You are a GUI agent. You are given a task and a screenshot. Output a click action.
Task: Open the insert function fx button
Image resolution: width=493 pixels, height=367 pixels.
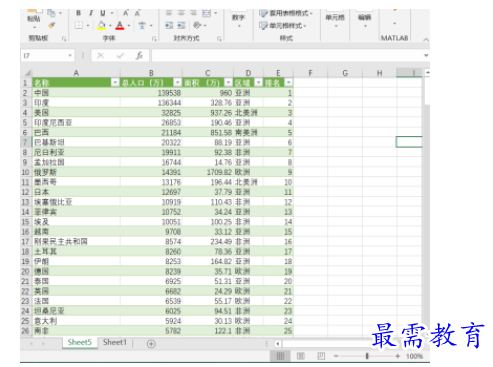(139, 55)
